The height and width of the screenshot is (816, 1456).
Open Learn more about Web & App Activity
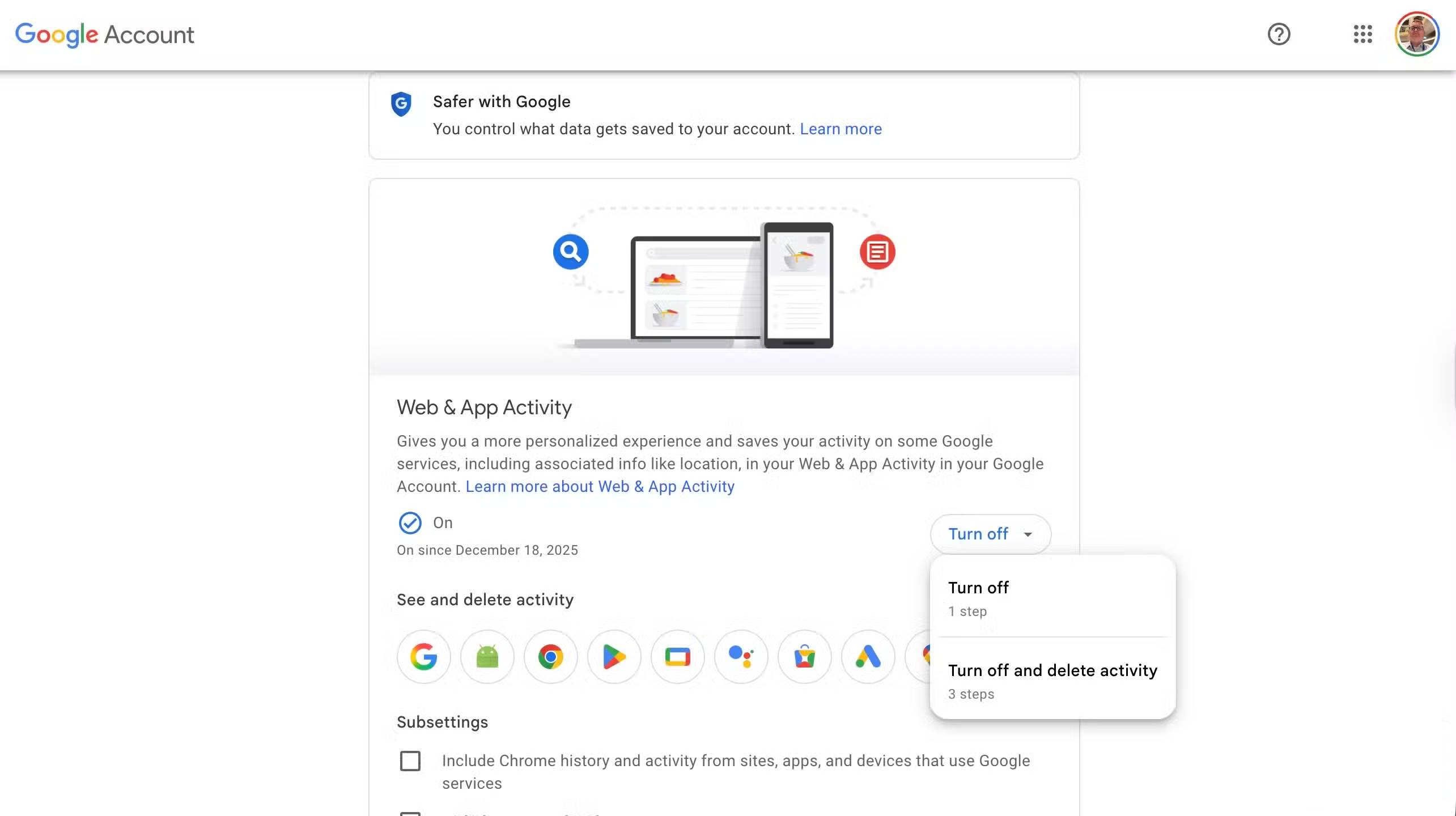(x=600, y=486)
